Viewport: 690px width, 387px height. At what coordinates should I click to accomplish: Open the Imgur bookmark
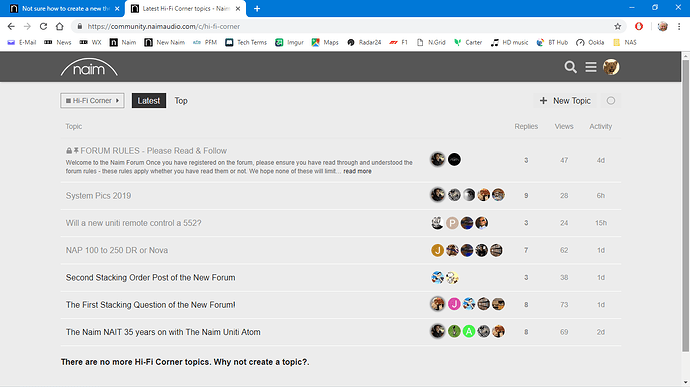click(x=290, y=42)
